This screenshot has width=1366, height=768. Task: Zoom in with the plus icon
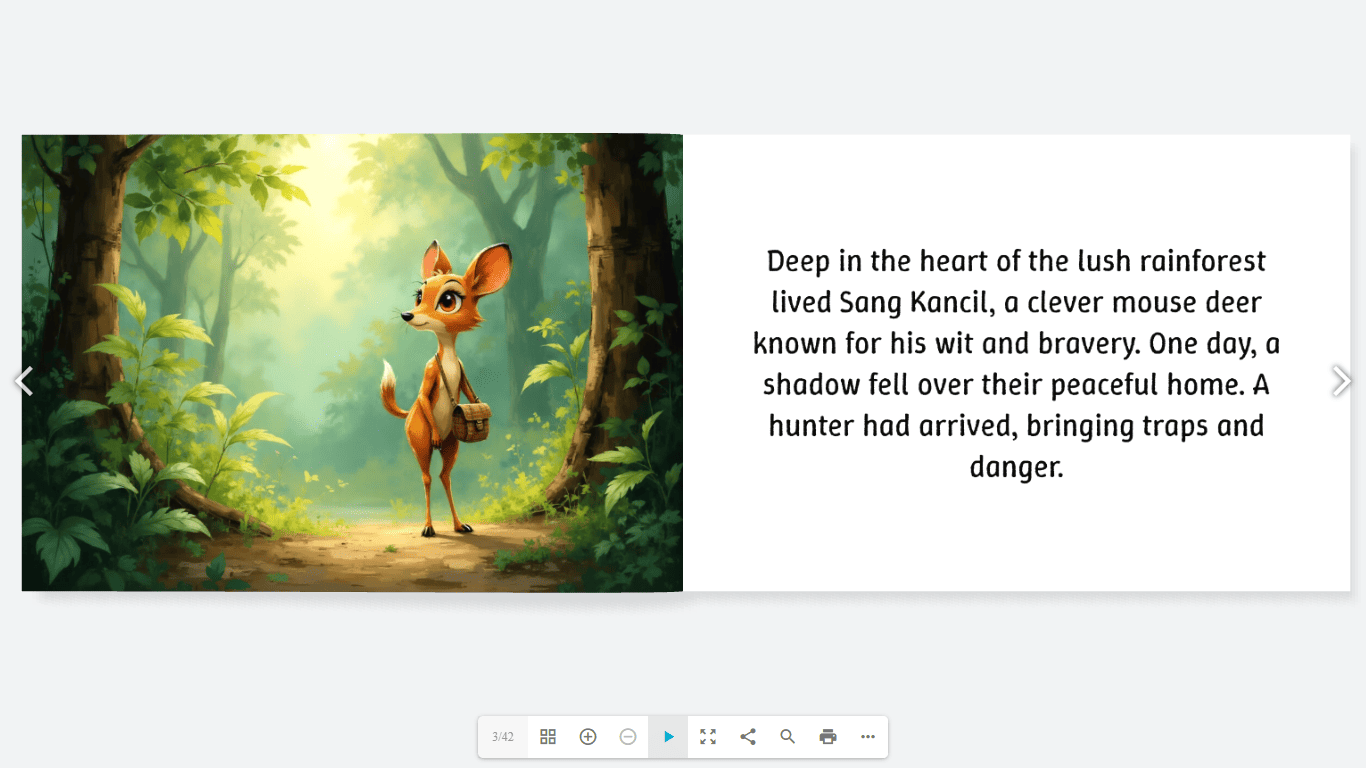[x=588, y=737]
